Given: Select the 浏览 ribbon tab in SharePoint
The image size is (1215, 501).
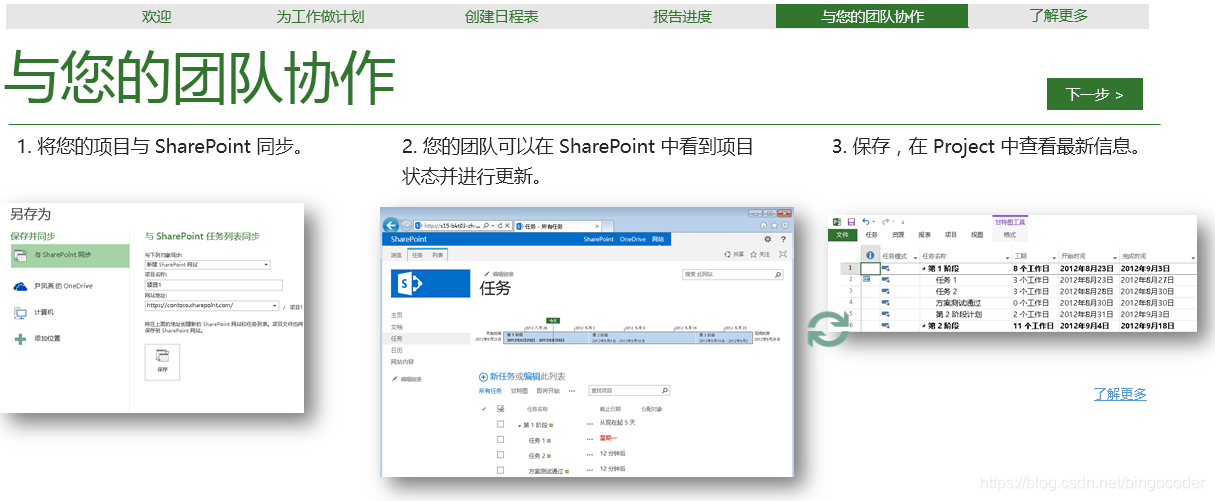Looking at the screenshot, I should 396,256.
